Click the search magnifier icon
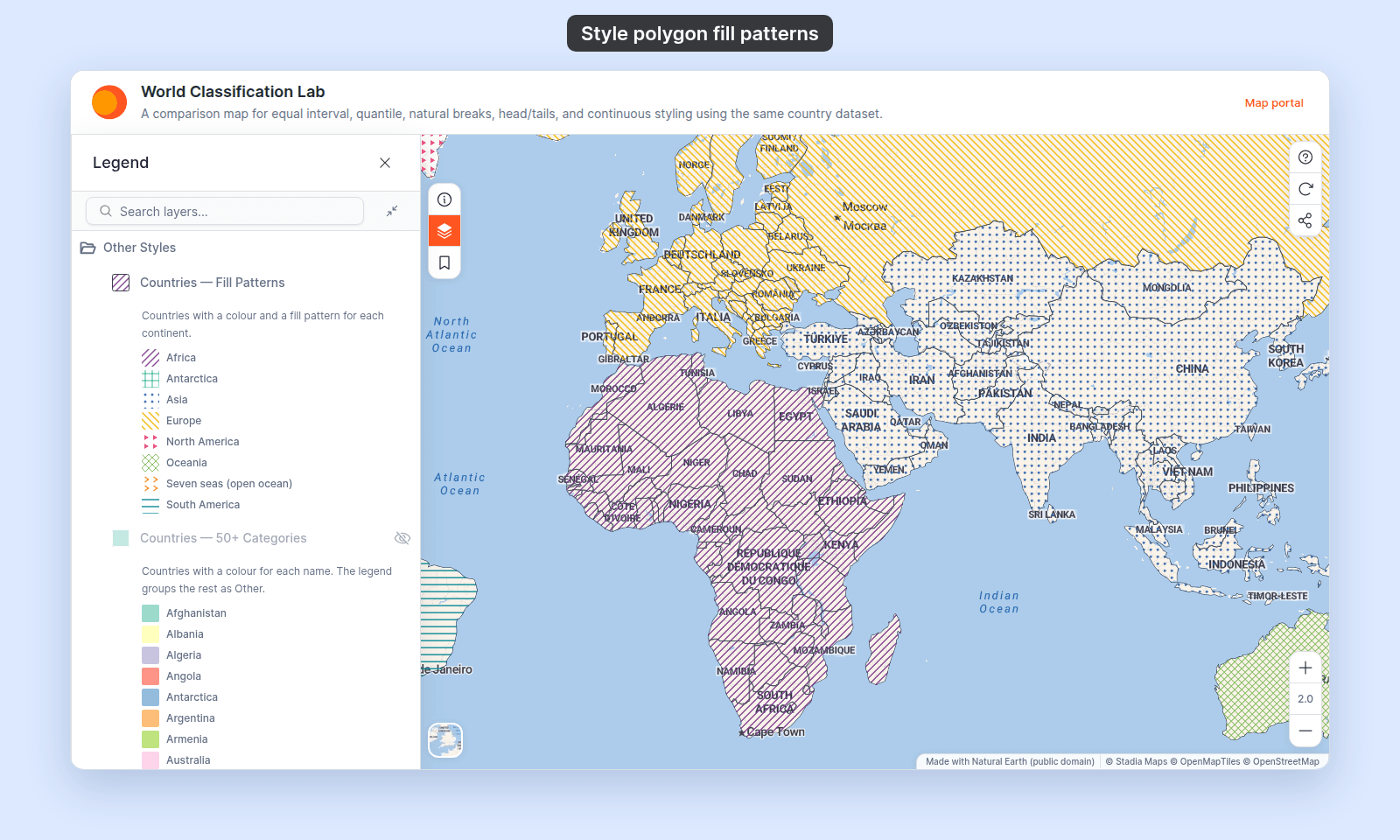Screen dimensions: 1400x840 [x=106, y=211]
